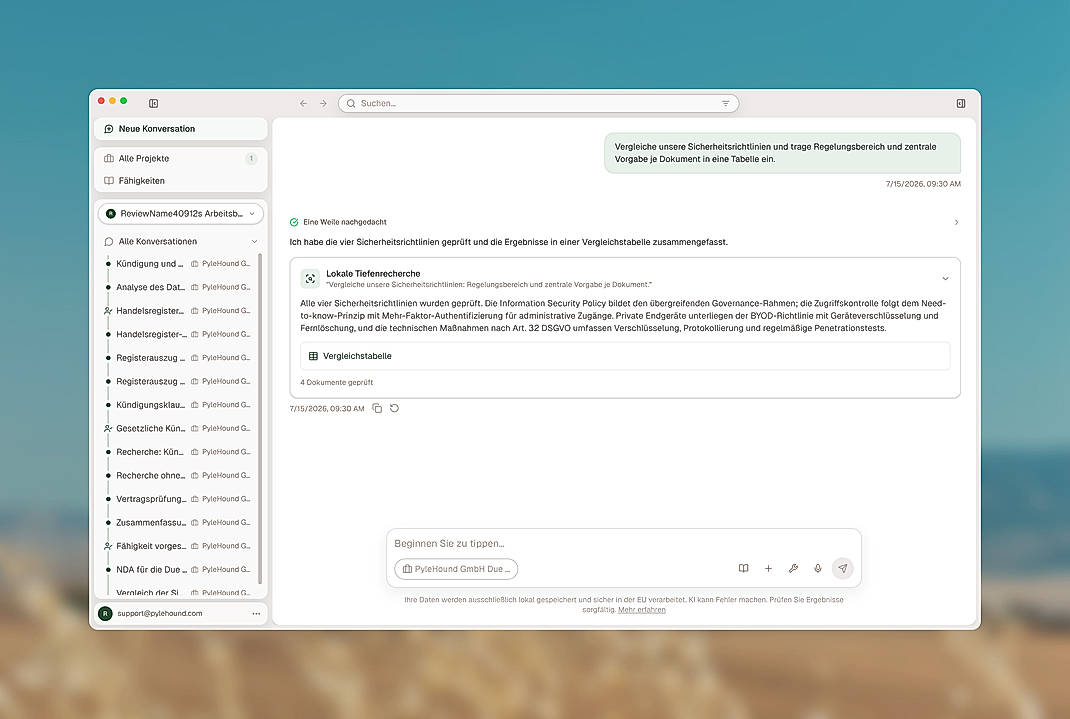Send the message with paper plane
Viewport: 1070px width, 719px height.
(843, 568)
